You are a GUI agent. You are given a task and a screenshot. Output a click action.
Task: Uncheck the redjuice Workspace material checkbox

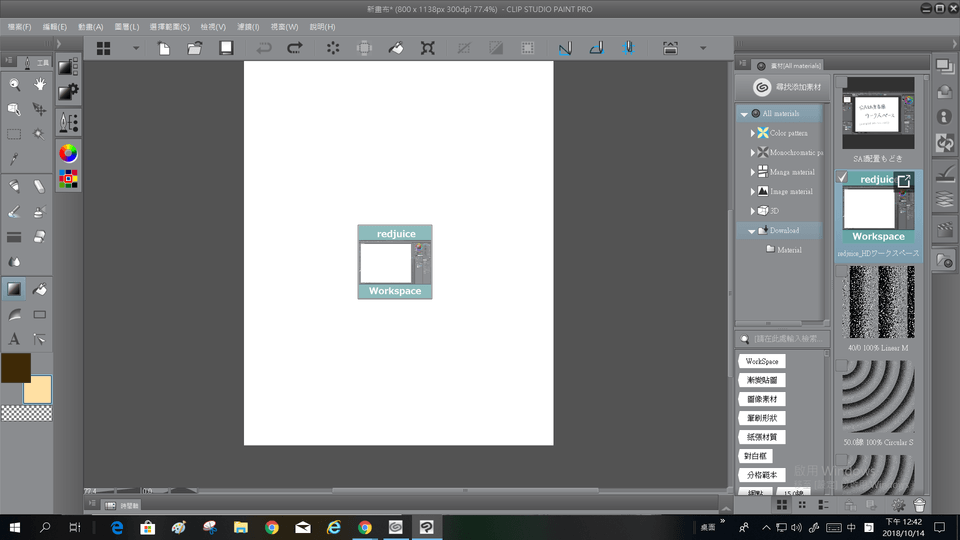pyautogui.click(x=842, y=178)
